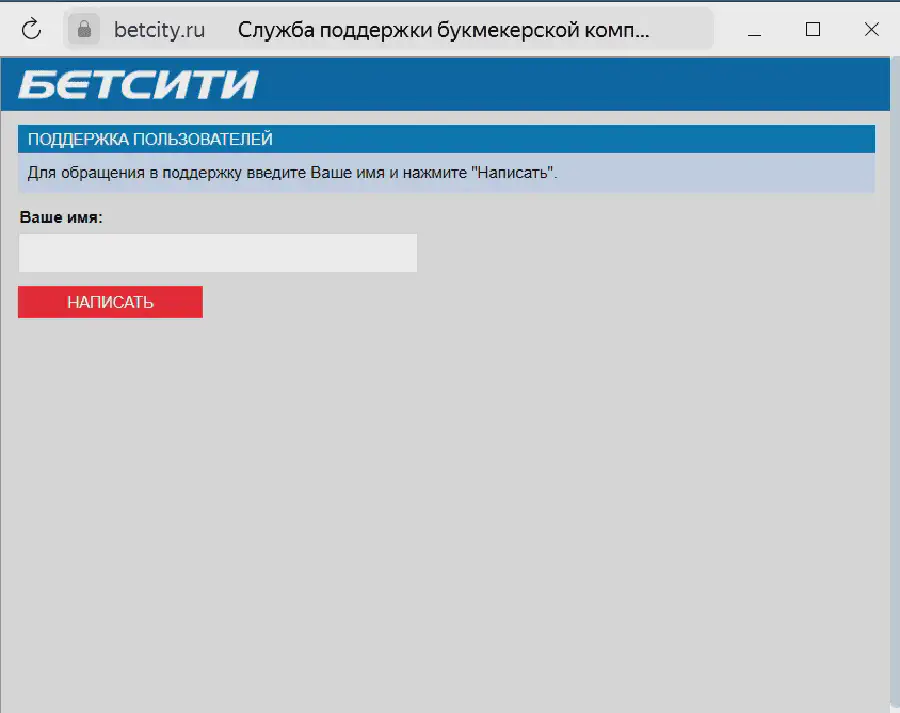Click the Поддержка пользователей header
Viewport: 900px width, 713px height.
tap(150, 139)
